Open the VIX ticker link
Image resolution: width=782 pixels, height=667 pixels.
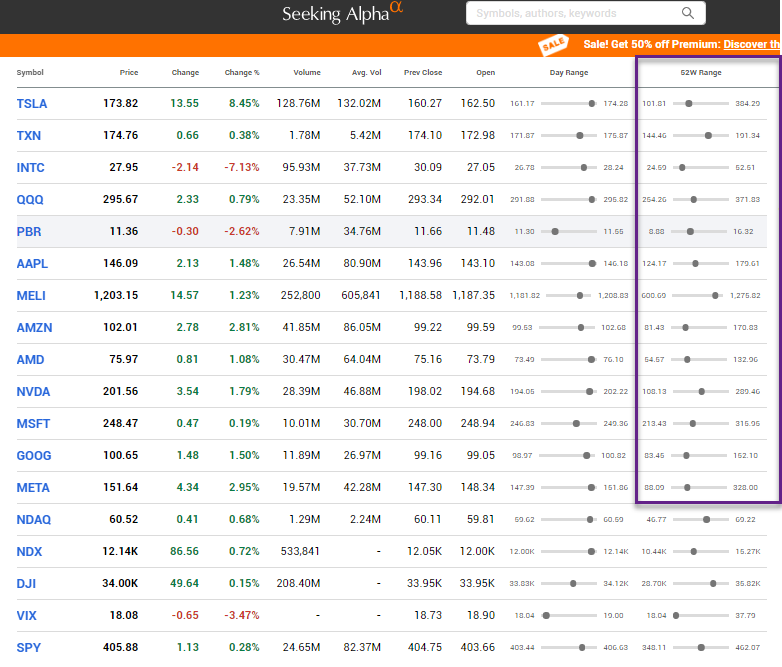26,616
